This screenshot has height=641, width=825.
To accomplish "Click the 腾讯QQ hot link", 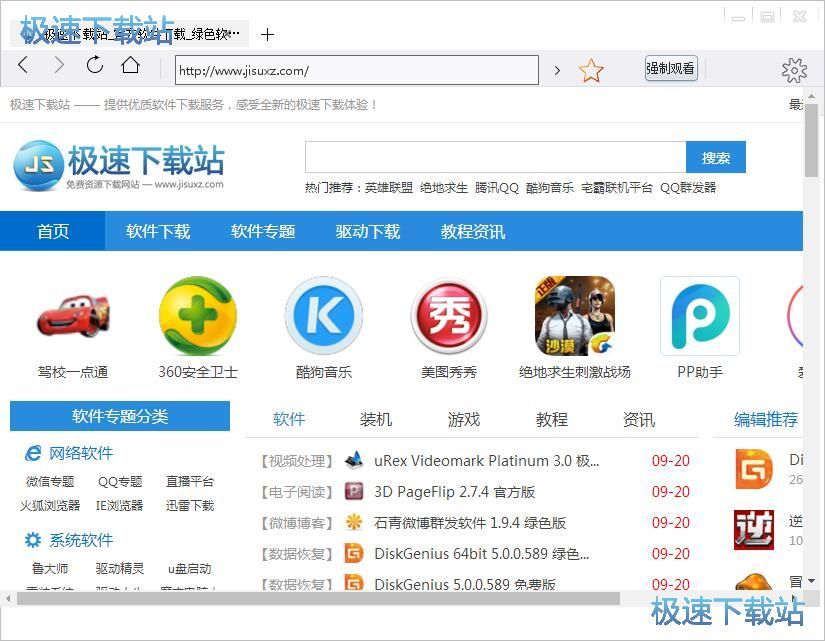I will click(497, 187).
